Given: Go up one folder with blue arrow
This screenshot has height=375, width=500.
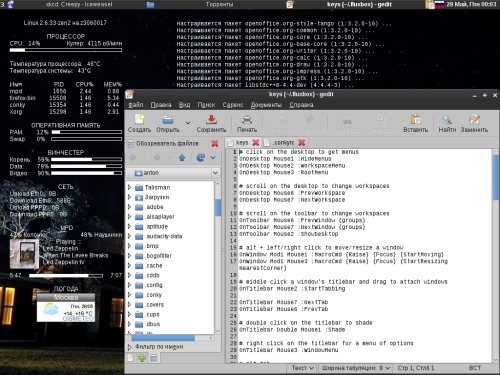Looking at the screenshot, I should [x=182, y=157].
